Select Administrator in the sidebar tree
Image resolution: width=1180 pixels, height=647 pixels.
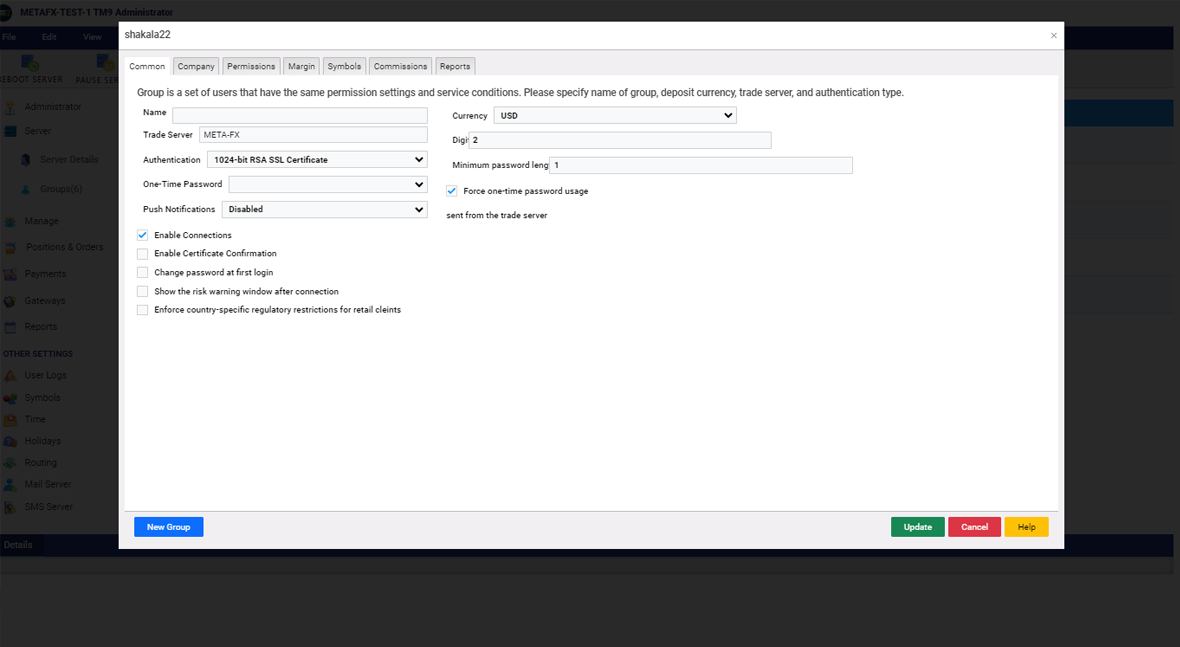coord(53,107)
